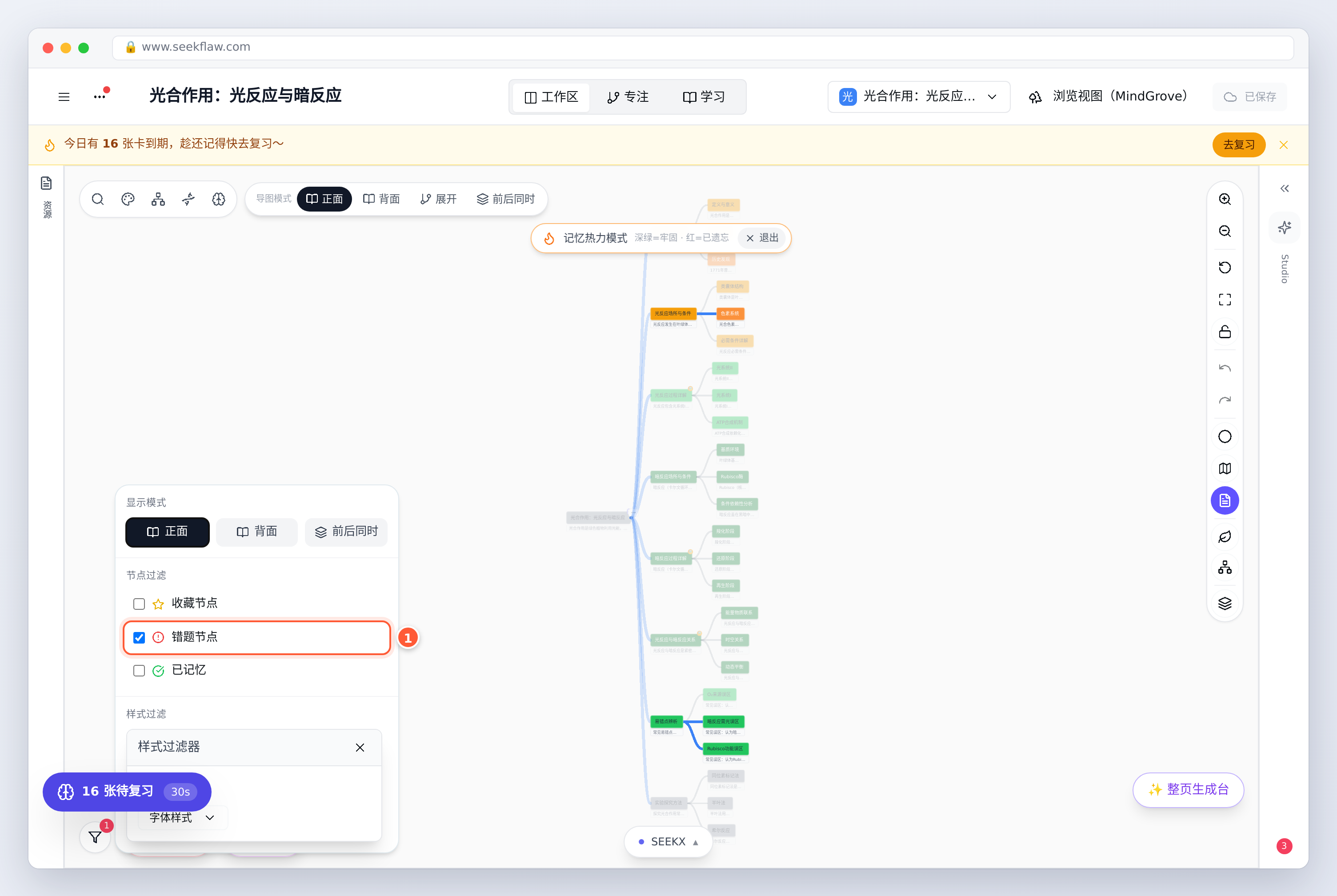
Task: Exit memory heat mode via 退出
Action: click(x=762, y=238)
